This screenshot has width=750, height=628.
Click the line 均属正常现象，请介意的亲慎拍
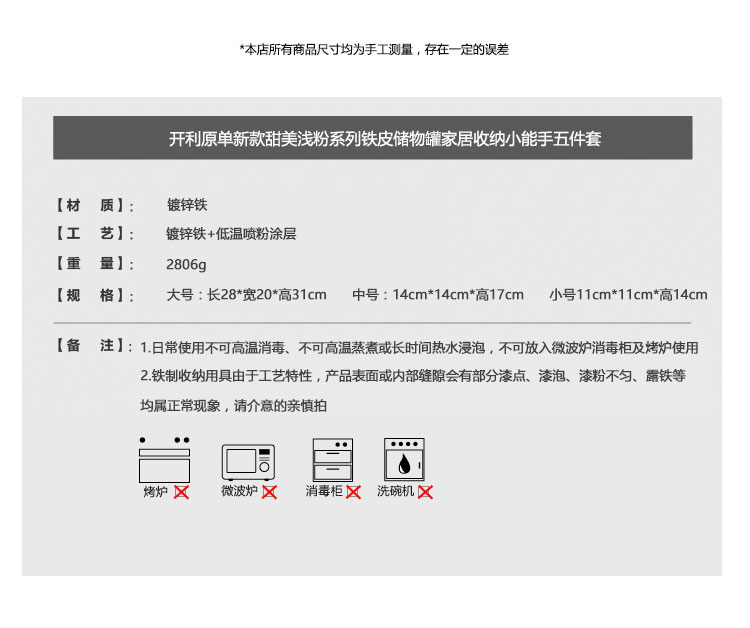coord(233,406)
